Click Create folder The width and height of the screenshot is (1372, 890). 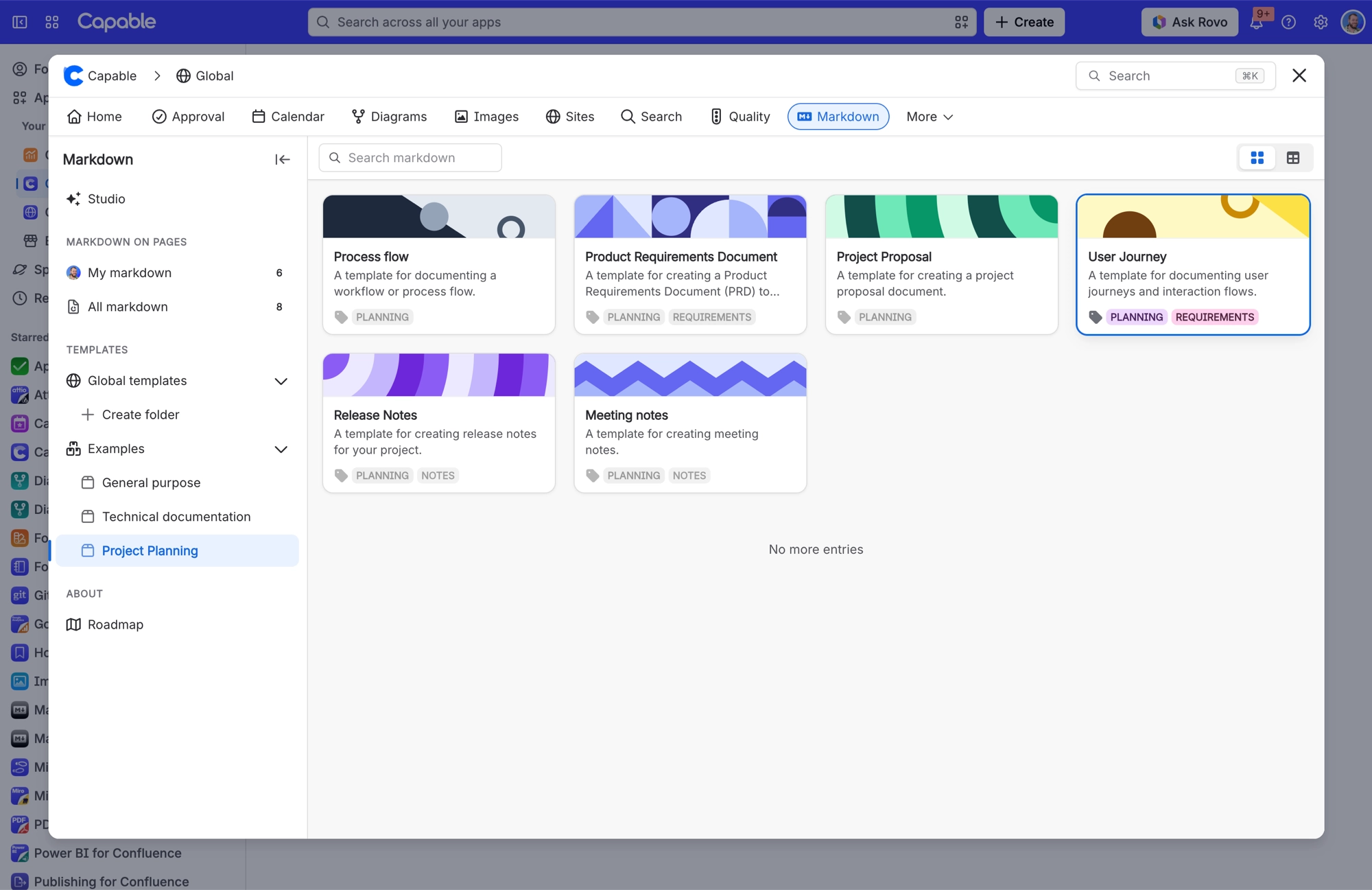click(130, 414)
